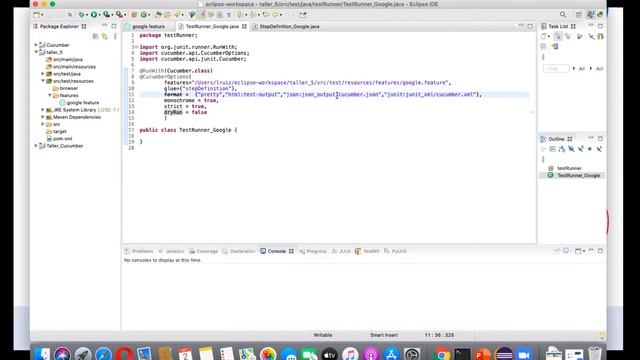Minimize the Package Explorer view
The height and width of the screenshot is (360, 640).
tap(105, 26)
